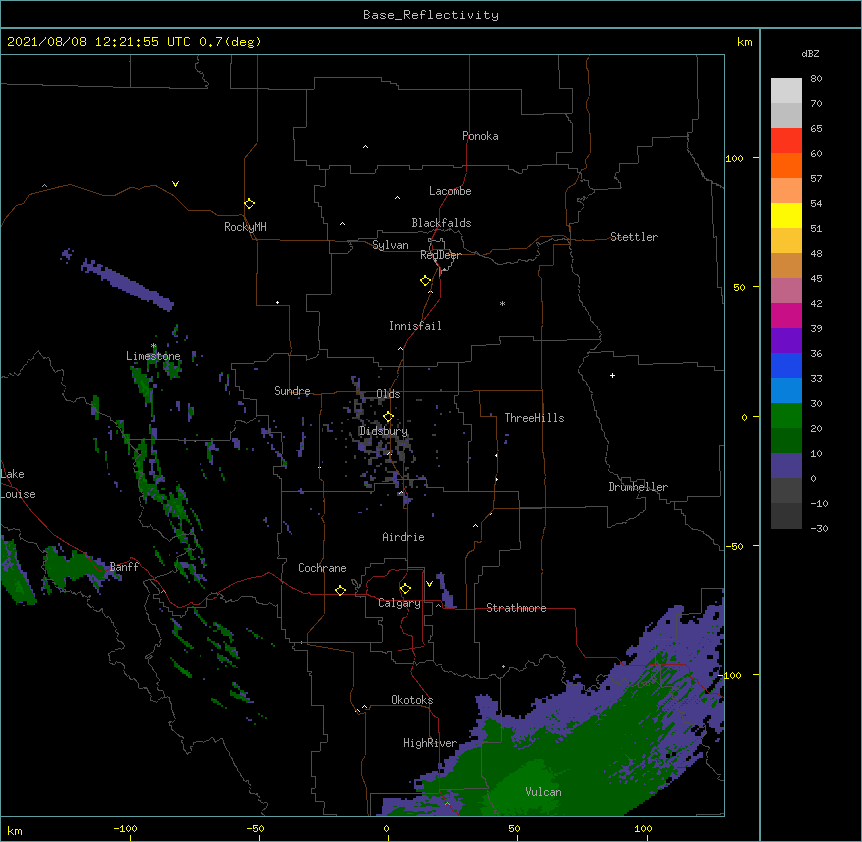
Task: Click the yellow diamond marker above Calgary label
Action: tap(405, 589)
